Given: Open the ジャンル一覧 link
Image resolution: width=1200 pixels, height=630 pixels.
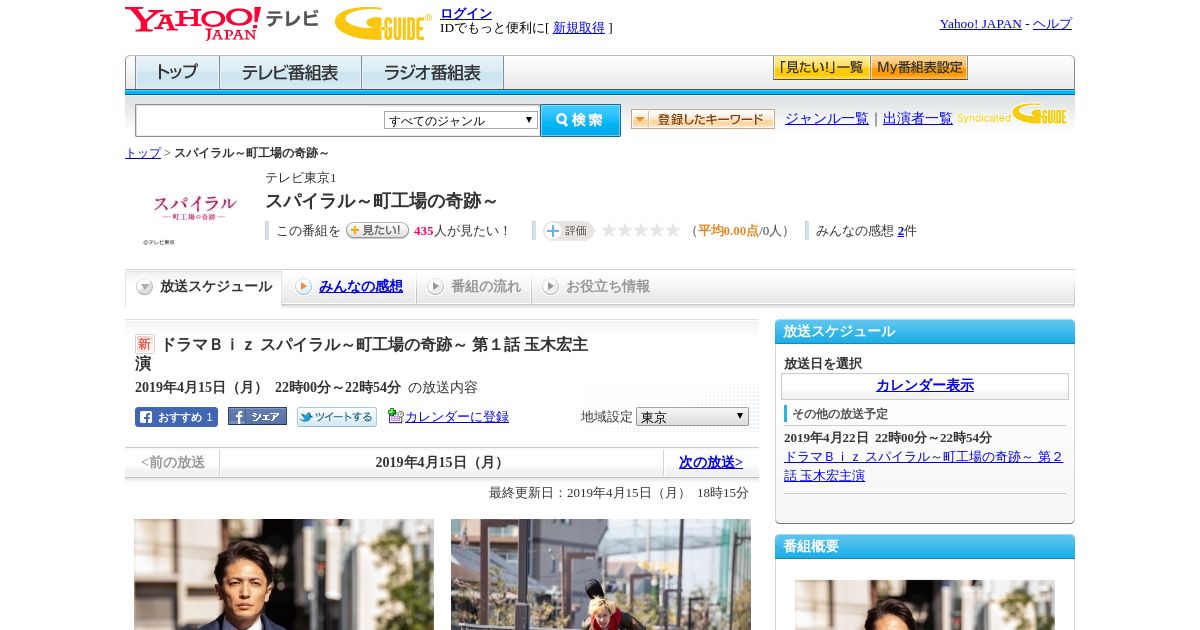Looking at the screenshot, I should pyautogui.click(x=827, y=119).
